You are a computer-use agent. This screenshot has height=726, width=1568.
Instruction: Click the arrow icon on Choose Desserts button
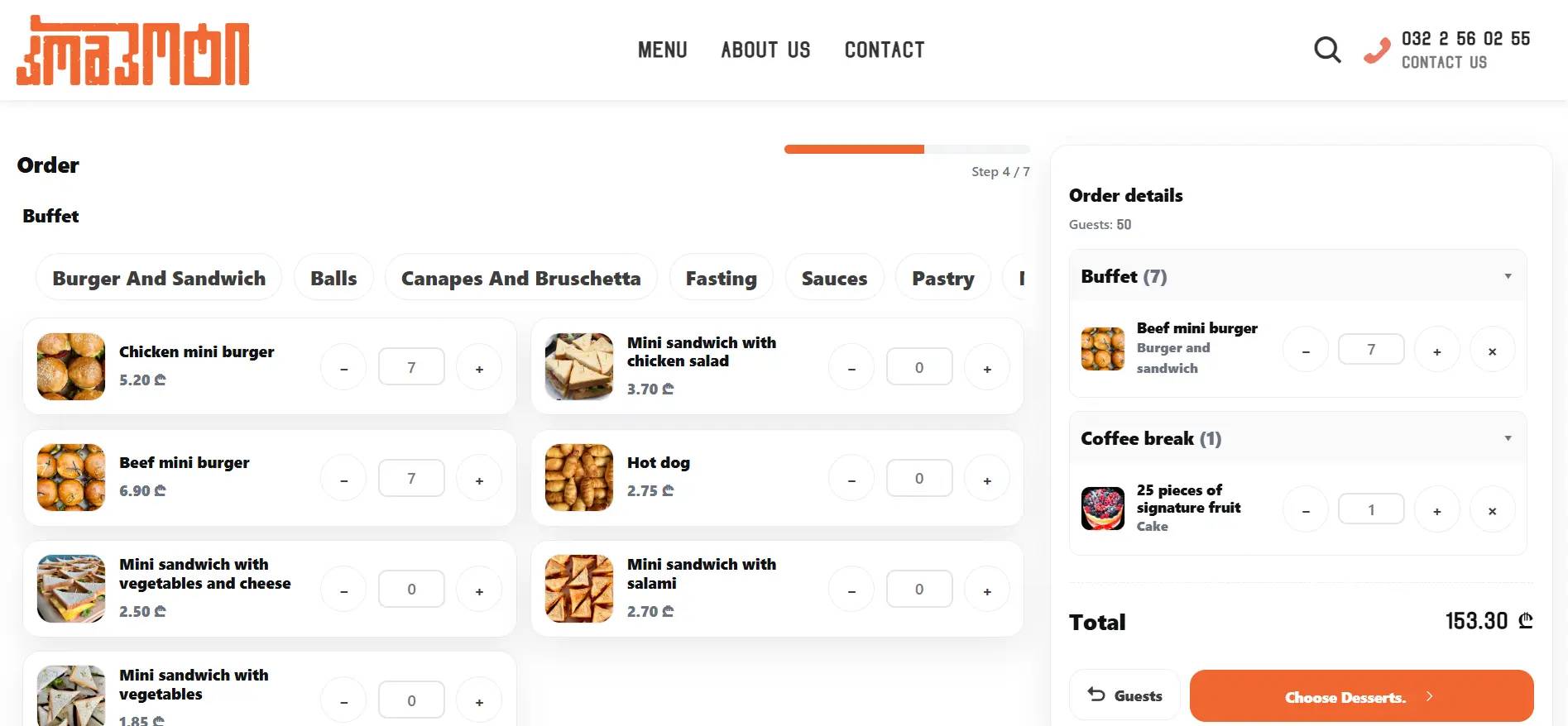pyautogui.click(x=1429, y=695)
